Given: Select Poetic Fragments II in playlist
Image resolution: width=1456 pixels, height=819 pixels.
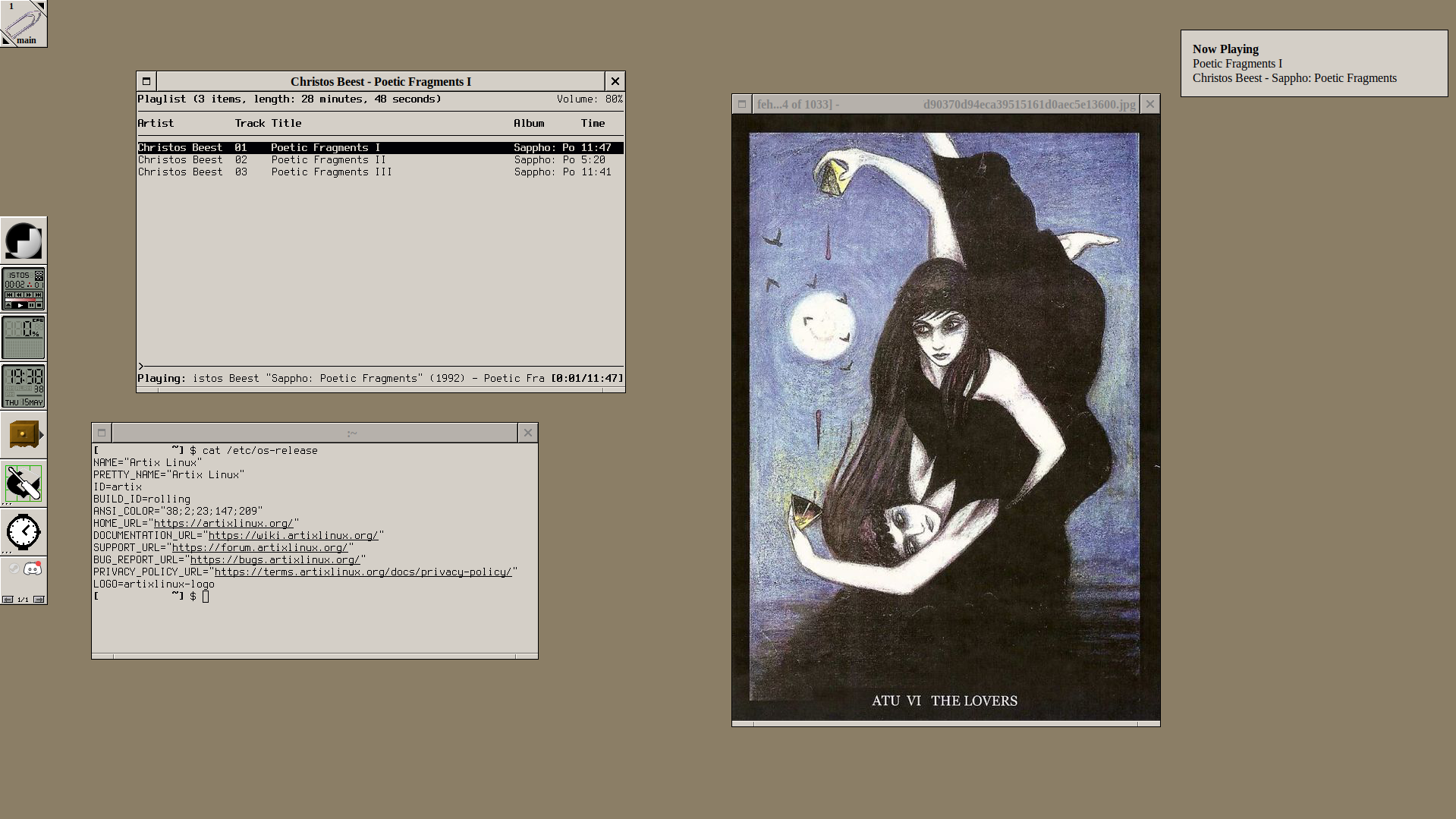Looking at the screenshot, I should 329,160.
